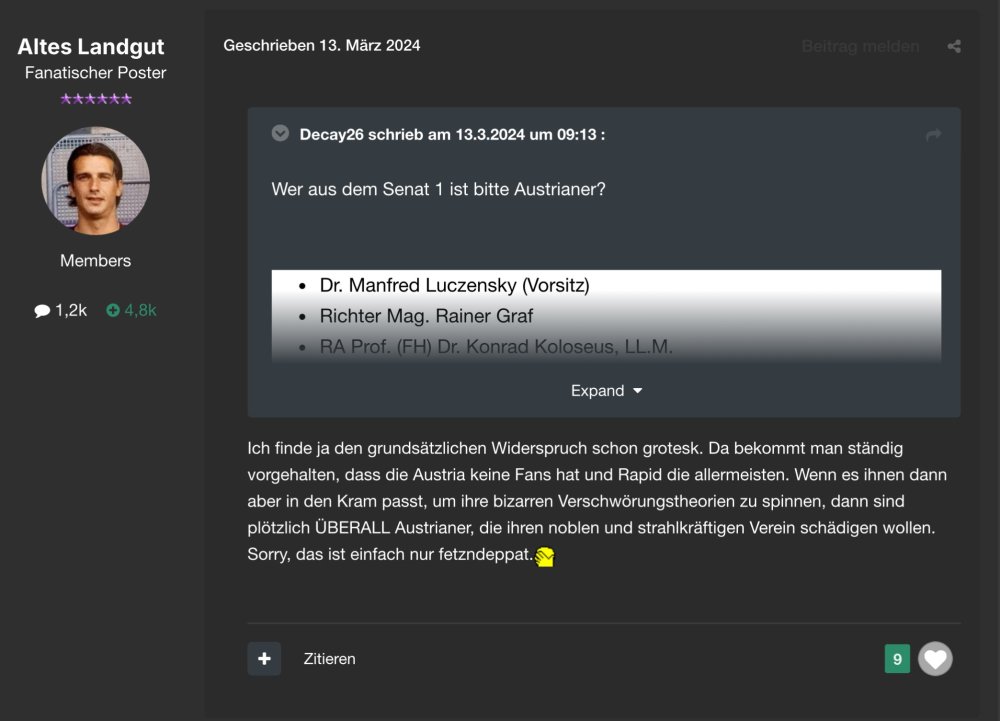Click the Decay26 quote header text

tap(452, 135)
